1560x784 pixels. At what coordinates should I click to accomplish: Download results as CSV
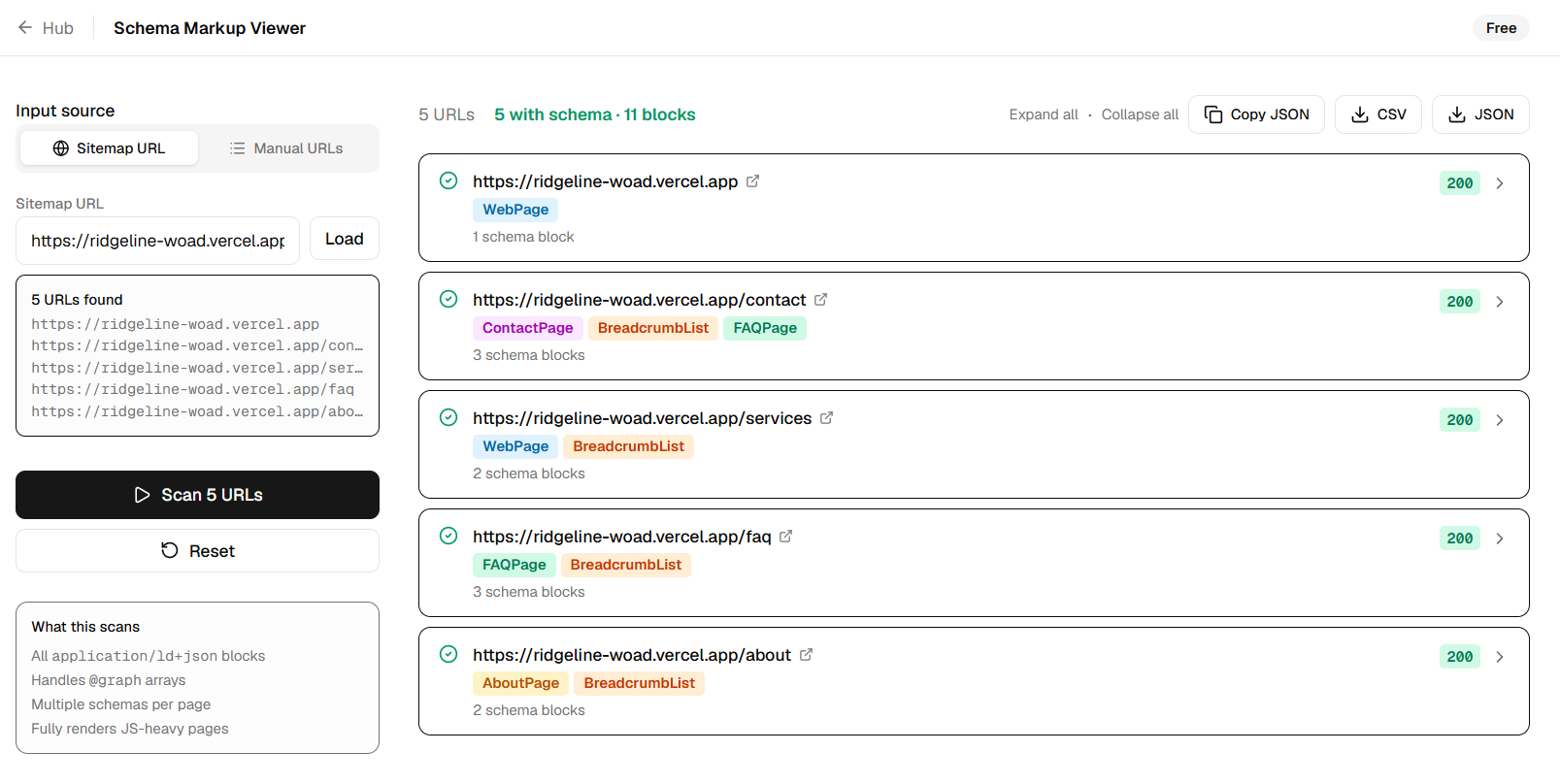click(x=1378, y=114)
